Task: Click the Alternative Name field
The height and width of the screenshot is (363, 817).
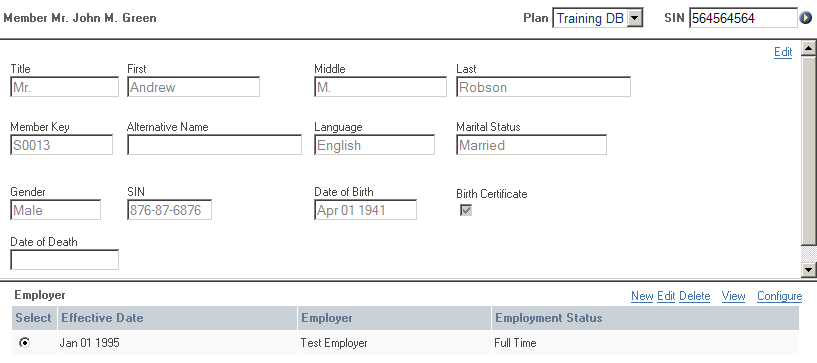Action: [214, 145]
